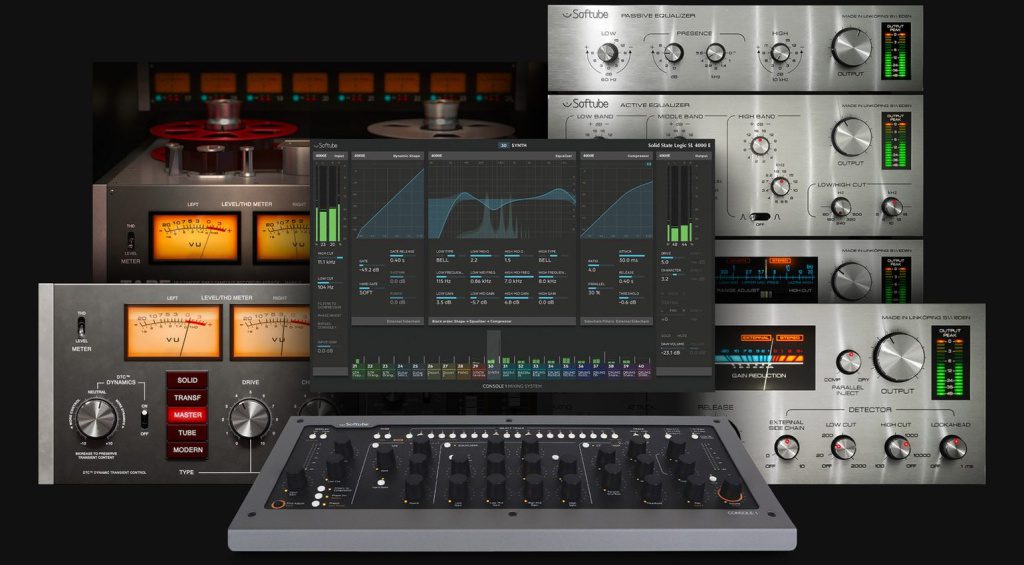Adjust the Threshold slider at -0.6 dB
Viewport: 1024px width, 565px height.
pyautogui.click(x=632, y=297)
